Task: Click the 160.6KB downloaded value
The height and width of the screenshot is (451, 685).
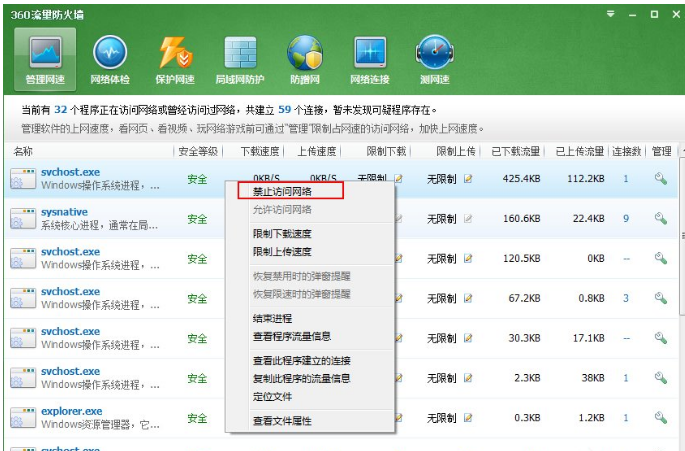Action: pyautogui.click(x=522, y=219)
